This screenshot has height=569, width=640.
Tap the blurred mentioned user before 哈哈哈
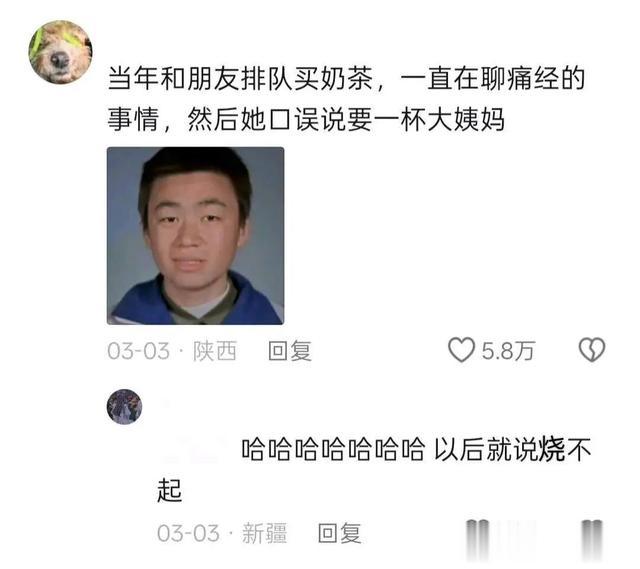(196, 449)
